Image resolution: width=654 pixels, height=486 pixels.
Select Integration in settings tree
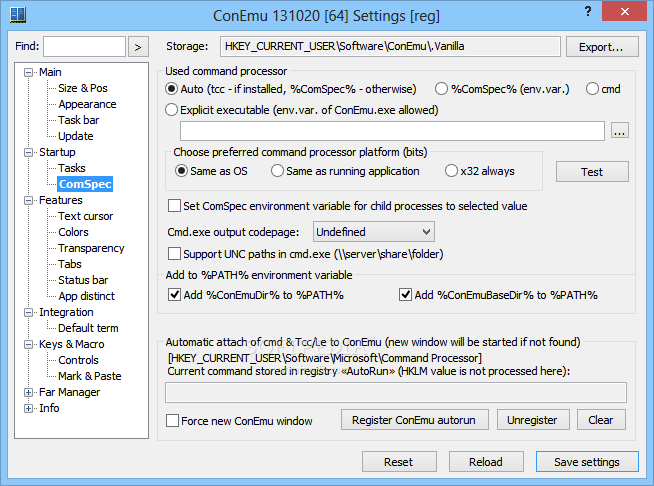[x=66, y=312]
